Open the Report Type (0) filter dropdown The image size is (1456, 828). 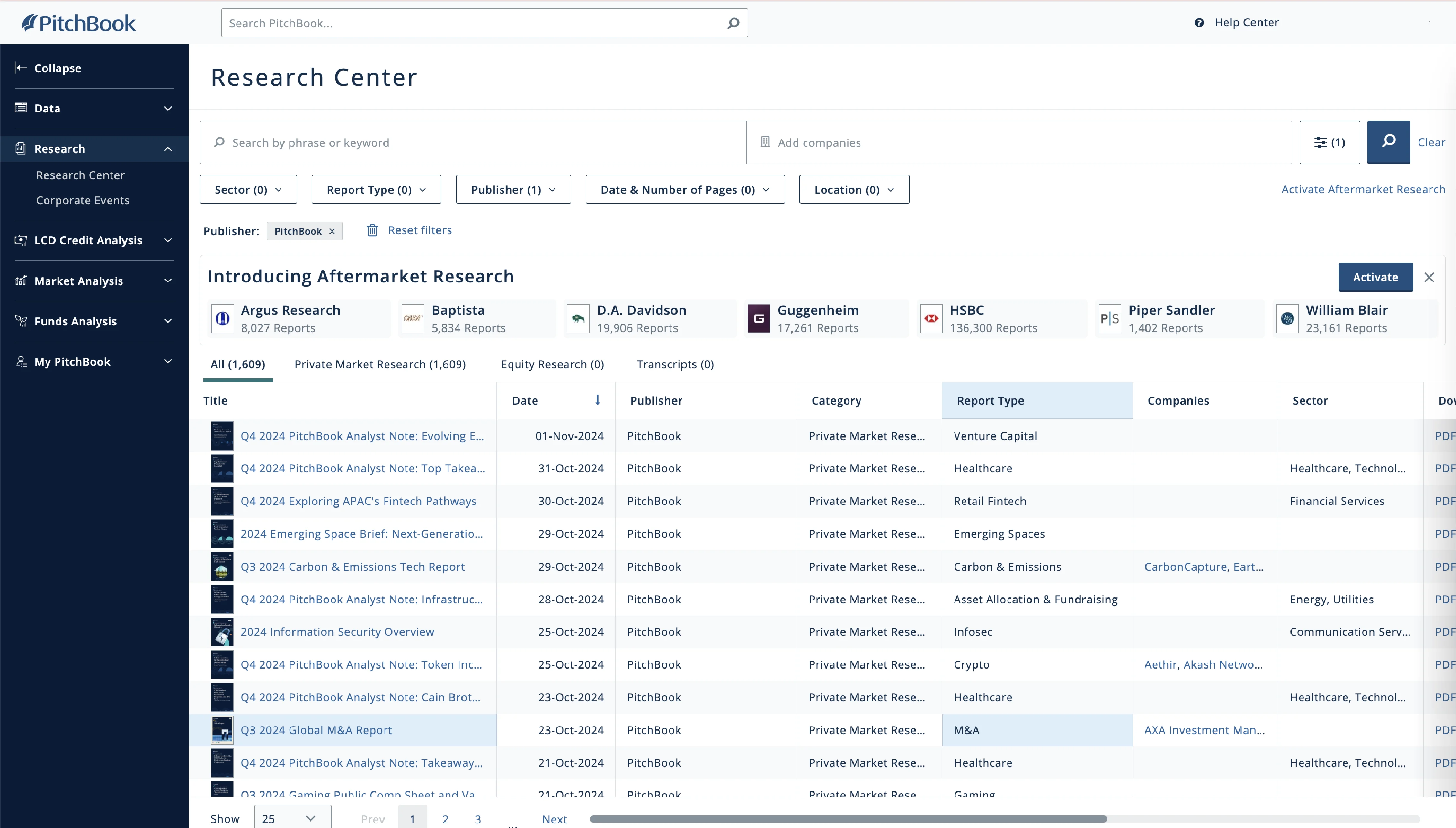pyautogui.click(x=376, y=189)
